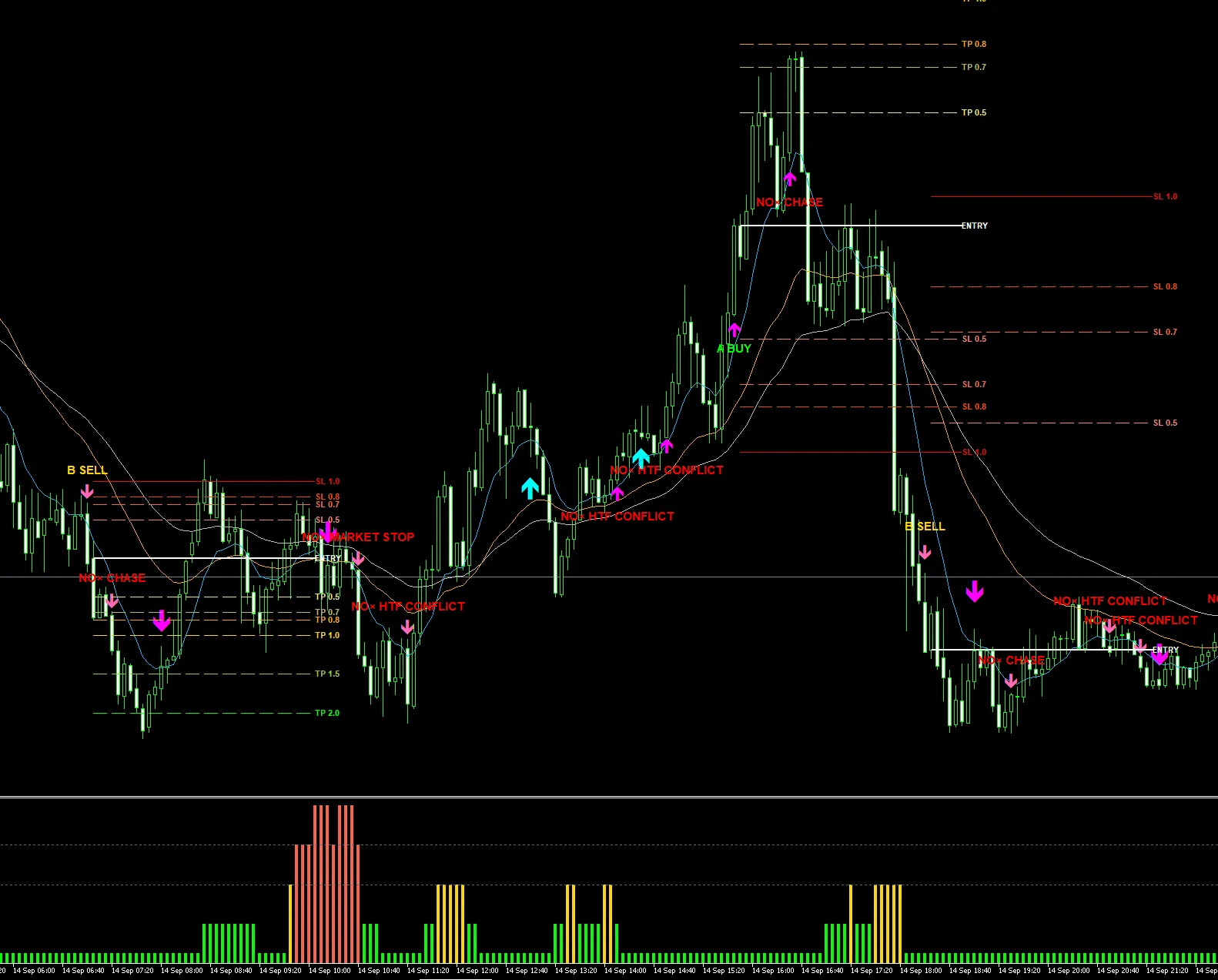The image size is (1218, 980).
Task: Select the large cyan up arrow near 12:40
Action: coord(530,488)
